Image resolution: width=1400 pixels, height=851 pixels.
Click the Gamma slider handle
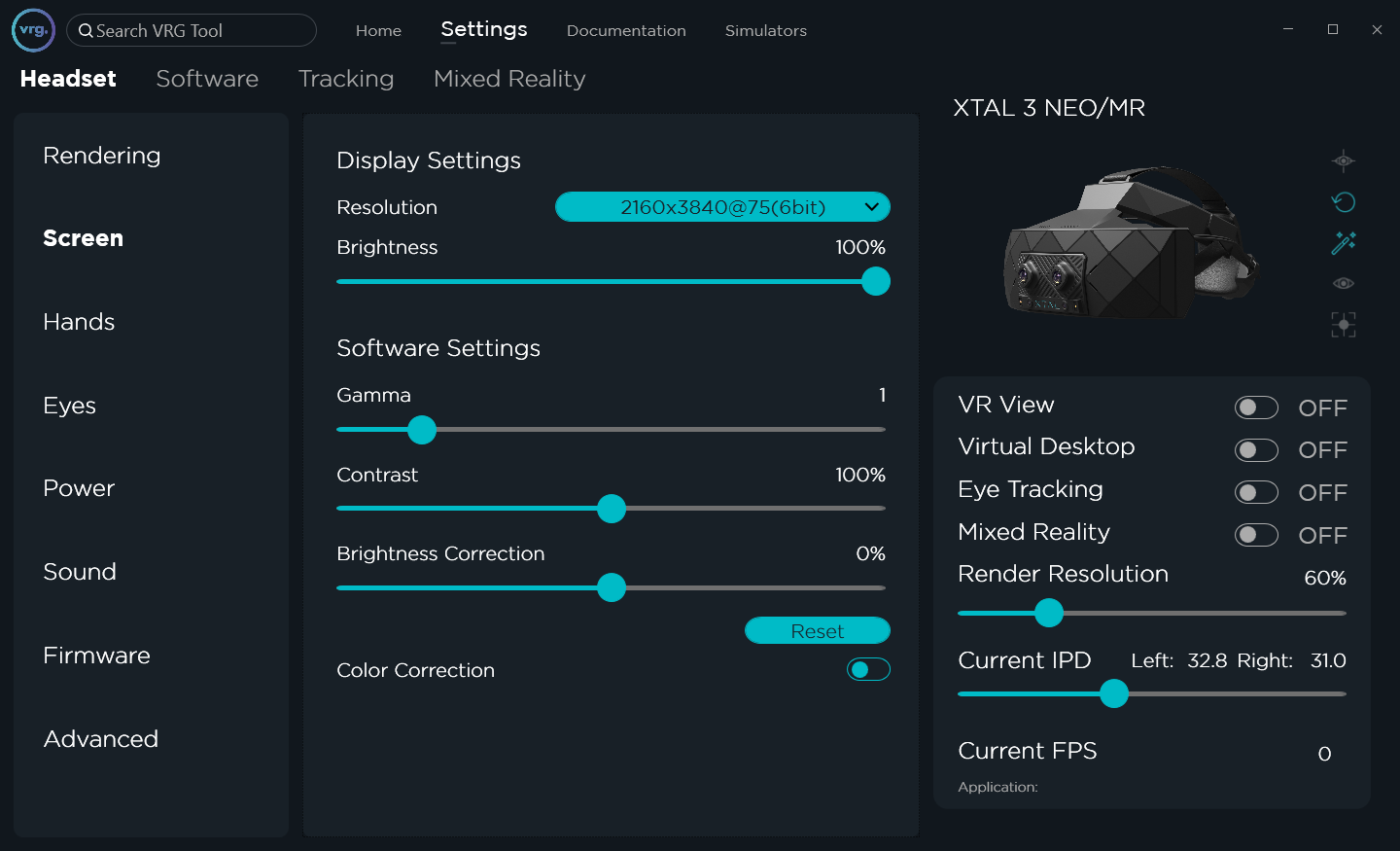coord(422,429)
